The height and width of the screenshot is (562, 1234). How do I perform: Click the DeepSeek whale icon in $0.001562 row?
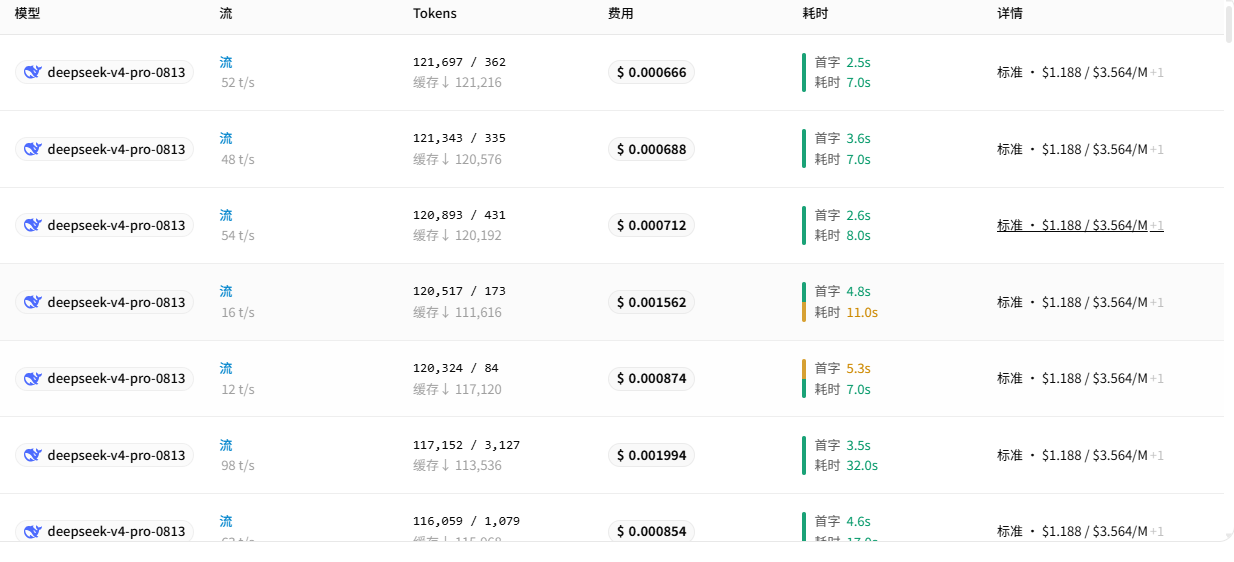click(x=33, y=302)
